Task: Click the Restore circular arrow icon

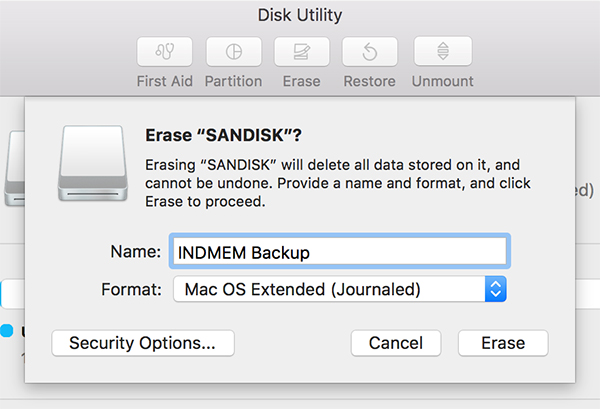Action: click(x=370, y=52)
